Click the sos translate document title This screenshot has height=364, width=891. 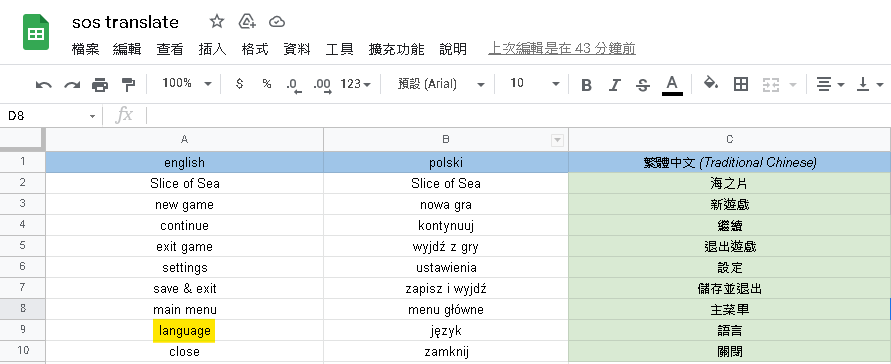[x=125, y=22]
